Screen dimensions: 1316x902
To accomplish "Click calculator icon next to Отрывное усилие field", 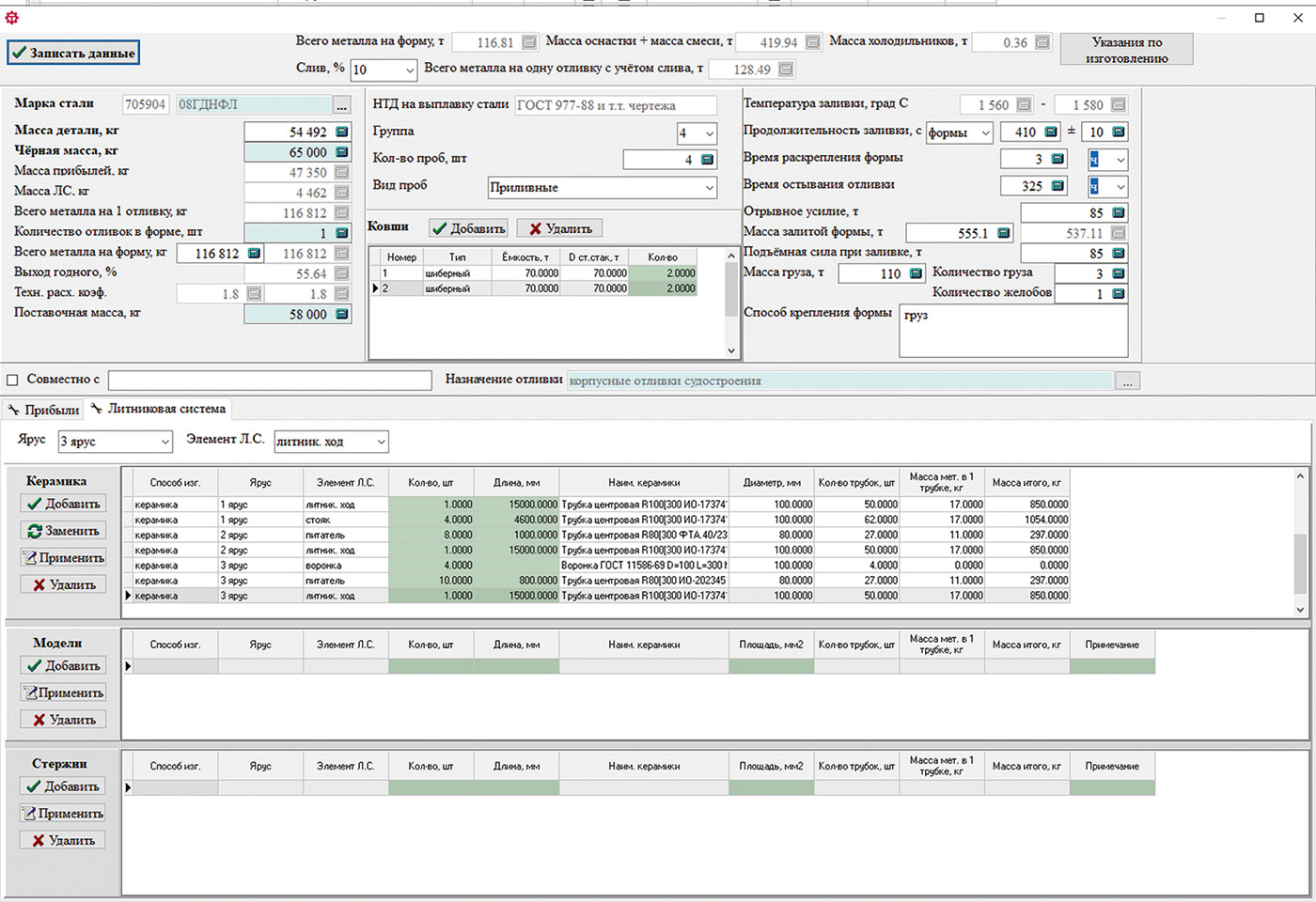I will click(1119, 213).
